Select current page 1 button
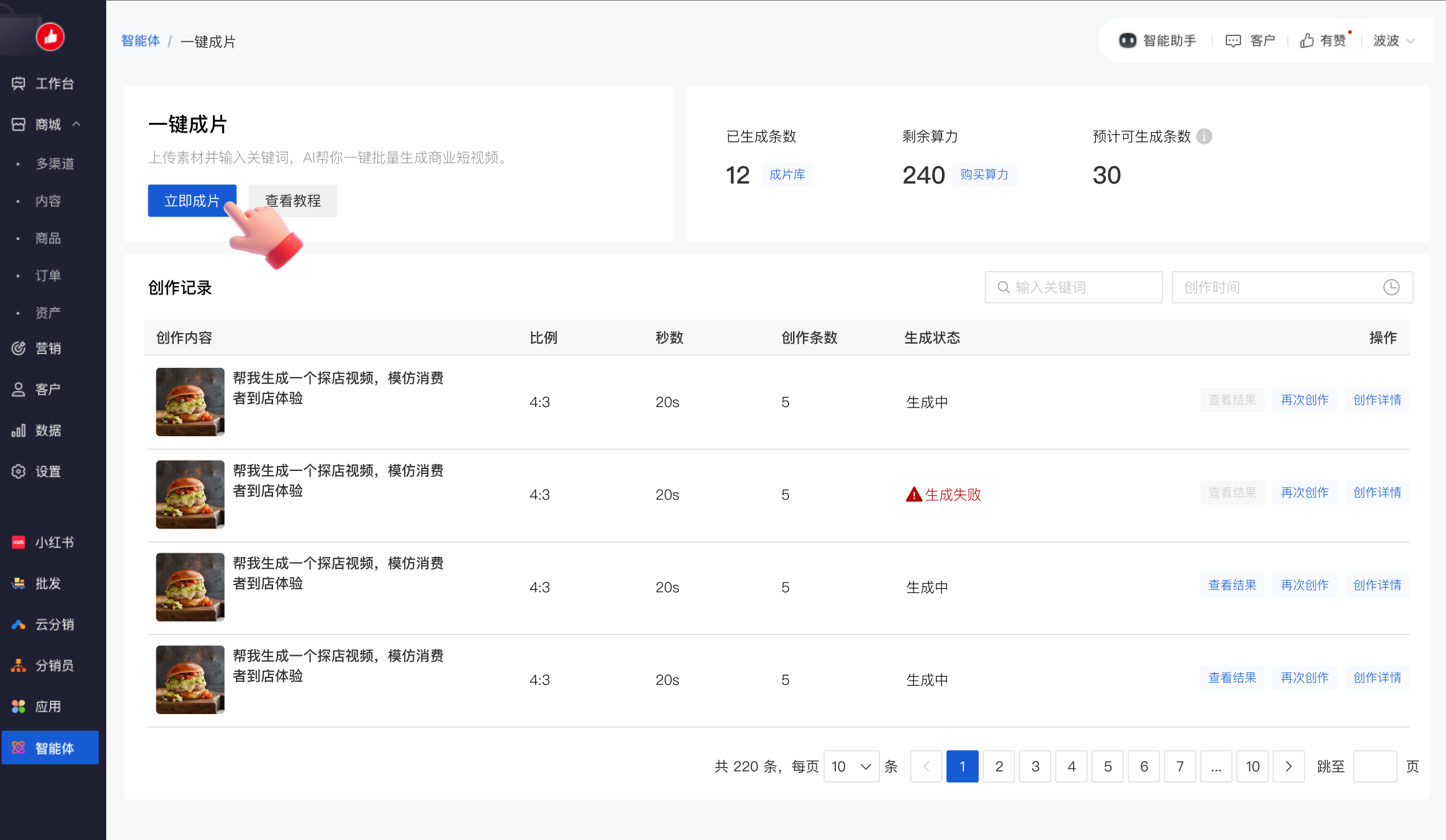This screenshot has width=1446, height=840. point(963,766)
